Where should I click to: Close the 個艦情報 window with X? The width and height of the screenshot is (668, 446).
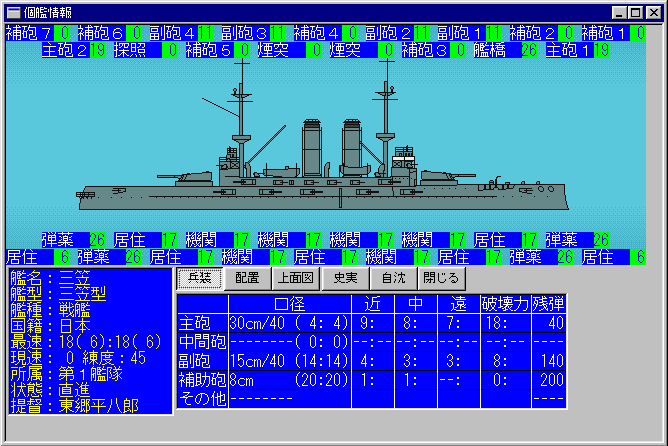pos(653,13)
